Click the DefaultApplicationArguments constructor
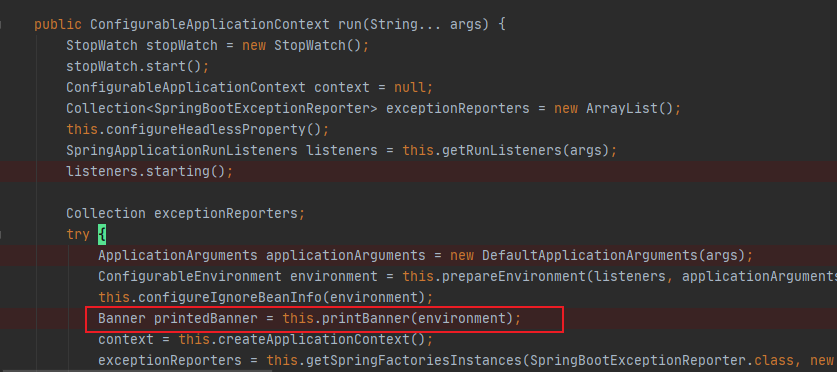Viewport: 837px width, 372px height. 589,255
